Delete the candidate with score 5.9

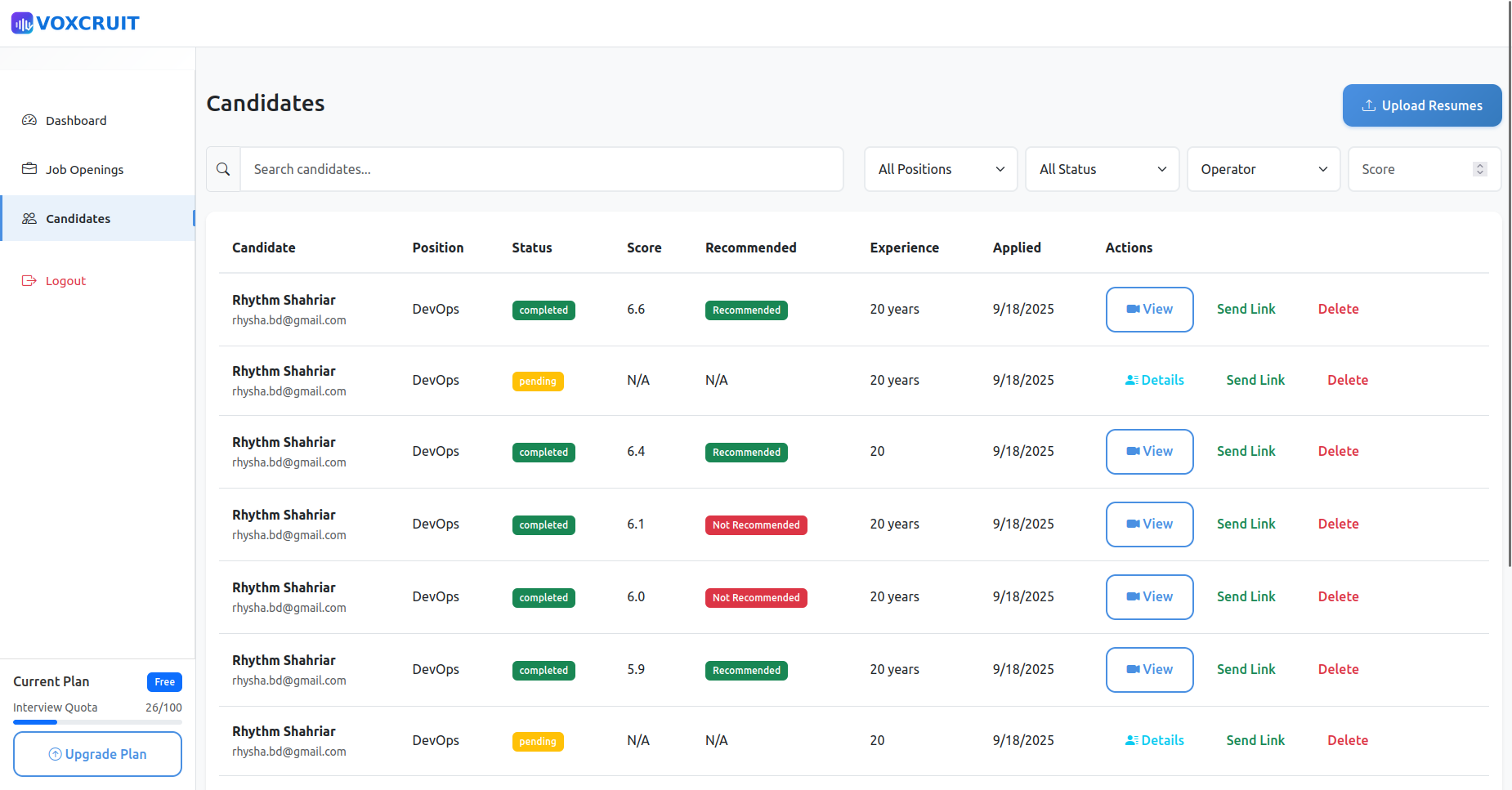point(1338,669)
